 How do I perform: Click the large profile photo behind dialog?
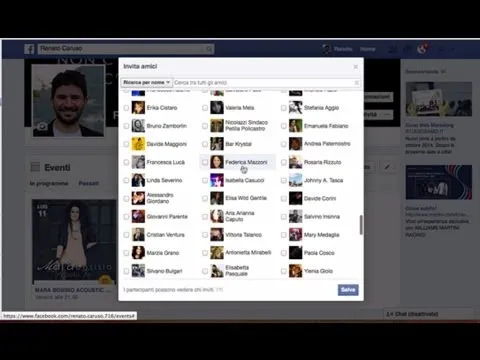point(69,101)
